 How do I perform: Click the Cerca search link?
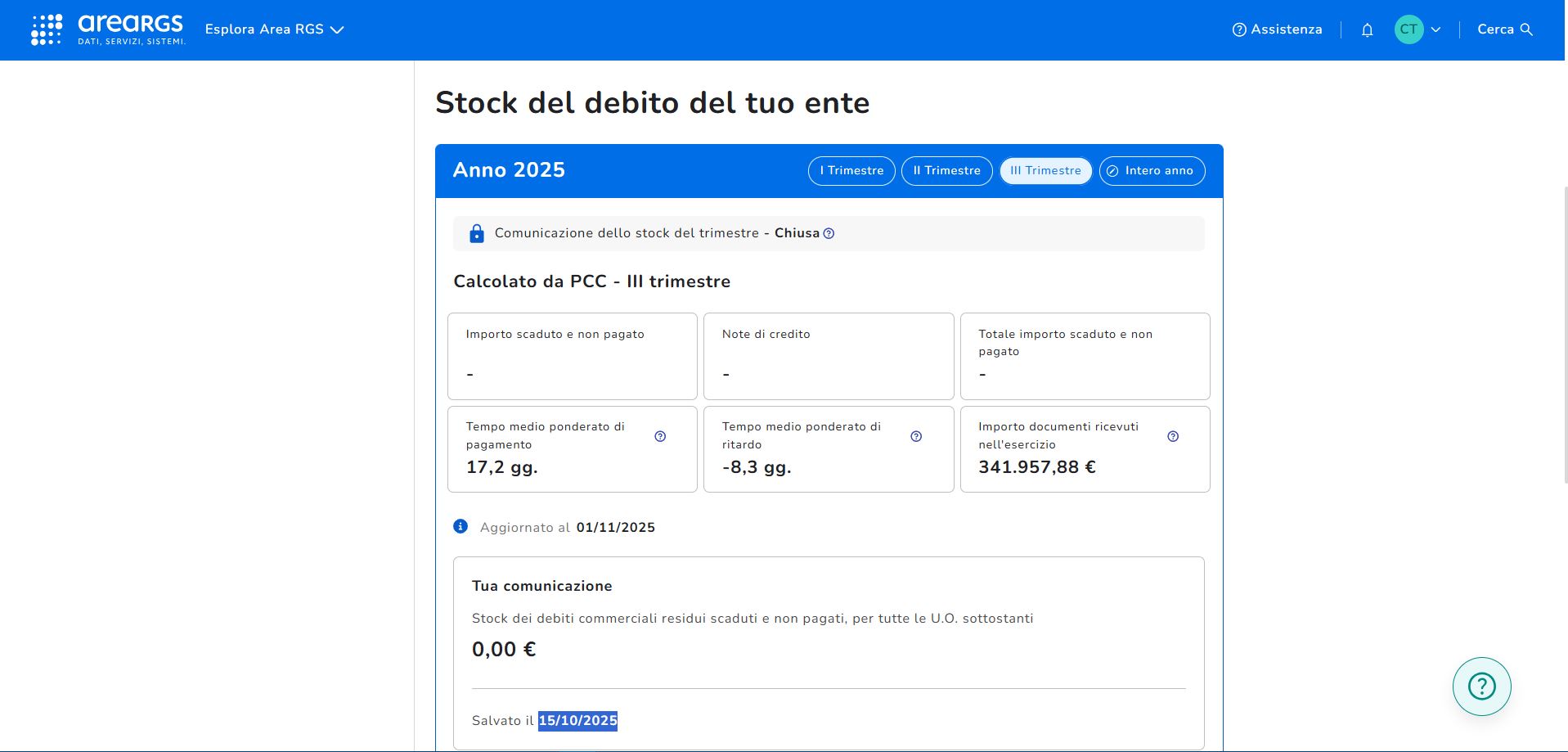point(1495,29)
